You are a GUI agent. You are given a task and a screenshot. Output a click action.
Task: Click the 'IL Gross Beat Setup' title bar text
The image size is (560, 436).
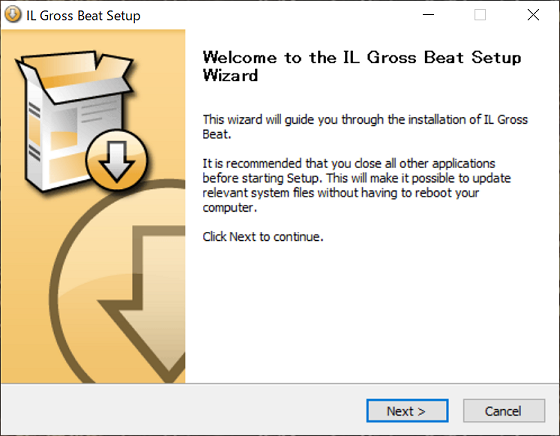83,15
